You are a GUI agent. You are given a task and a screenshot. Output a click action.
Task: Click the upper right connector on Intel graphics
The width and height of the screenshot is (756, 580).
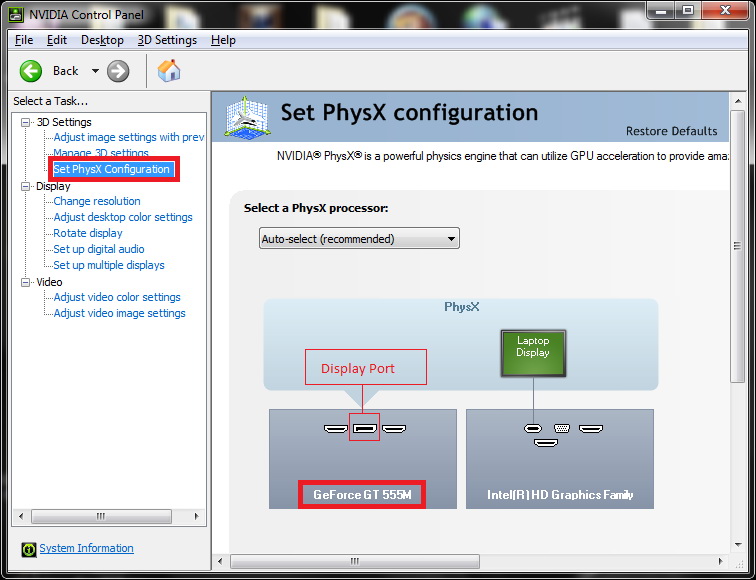(x=591, y=428)
